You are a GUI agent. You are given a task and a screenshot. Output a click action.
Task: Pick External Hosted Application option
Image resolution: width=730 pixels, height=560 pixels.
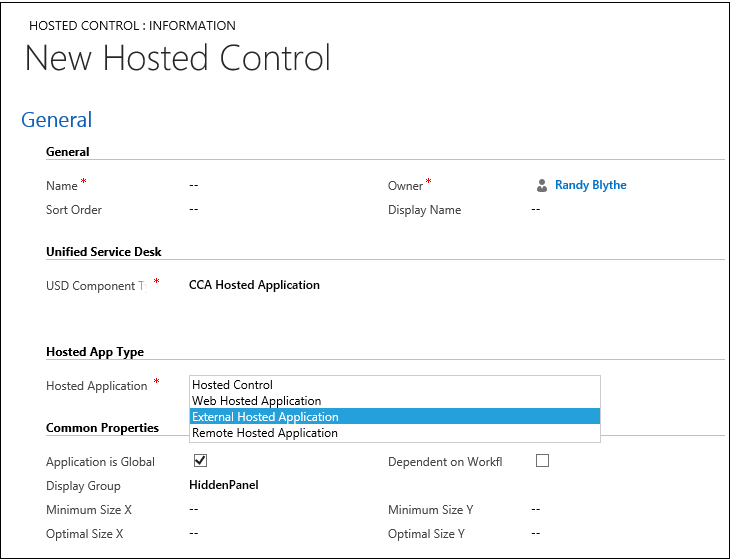tap(395, 417)
